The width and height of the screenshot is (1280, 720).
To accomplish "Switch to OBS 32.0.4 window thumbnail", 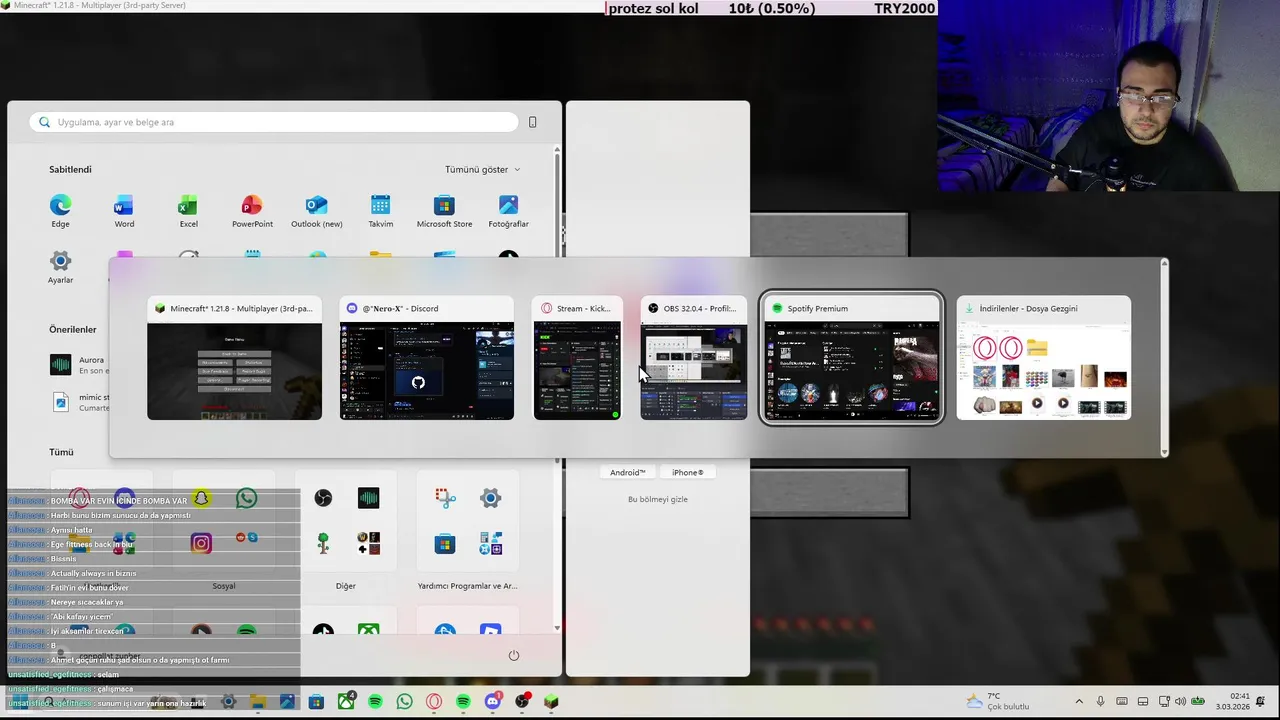I will click(693, 358).
